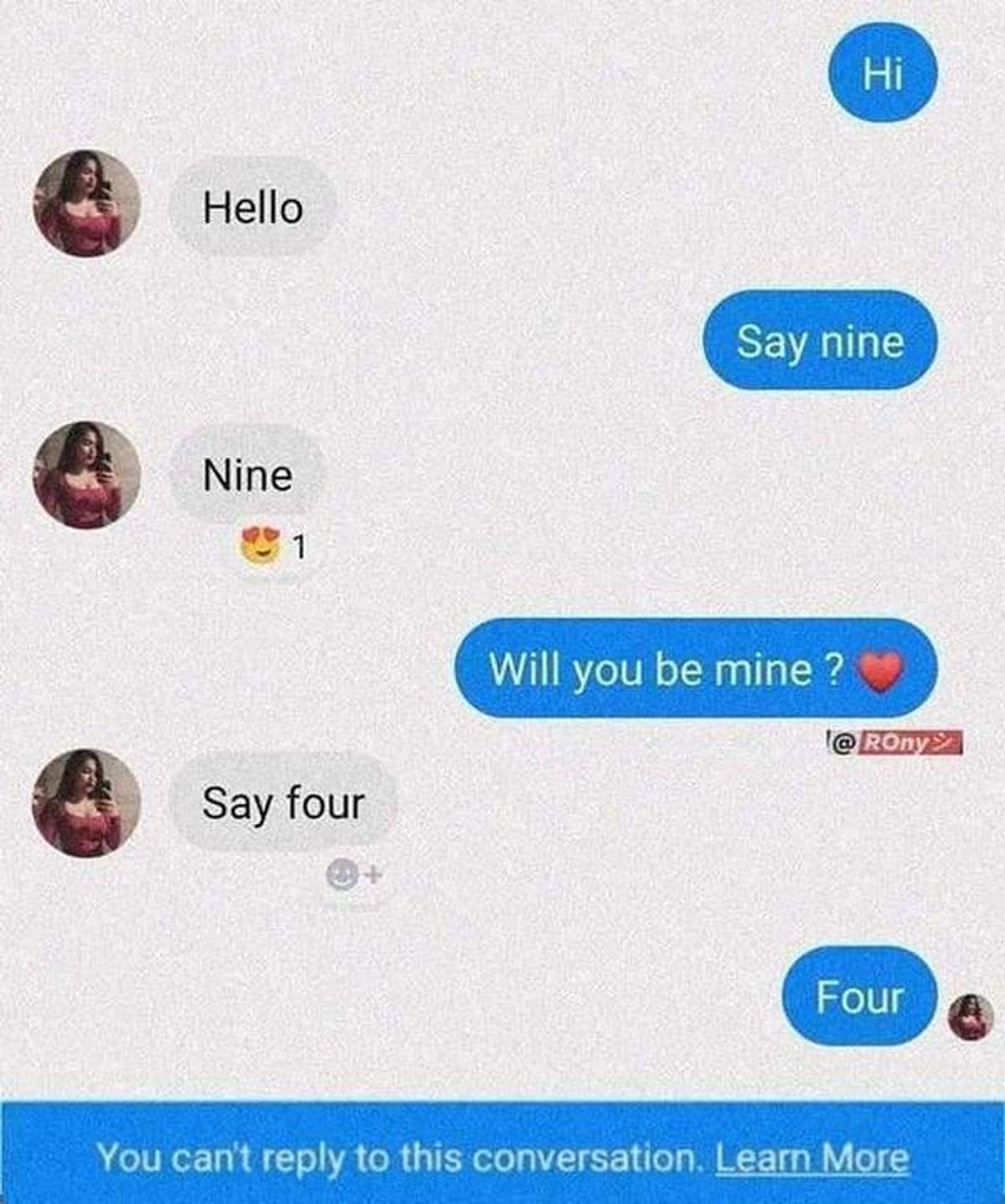Open profile picture next to Nine message

[86, 475]
